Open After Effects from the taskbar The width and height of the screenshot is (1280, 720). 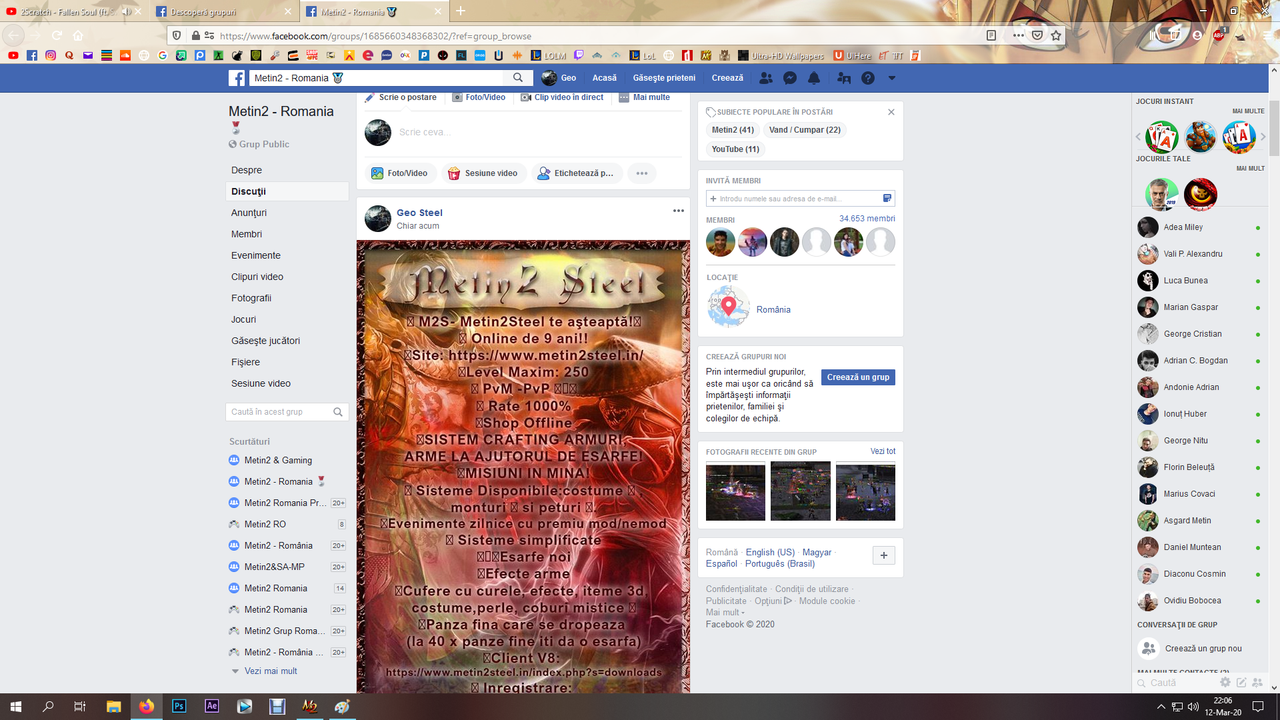pos(212,706)
